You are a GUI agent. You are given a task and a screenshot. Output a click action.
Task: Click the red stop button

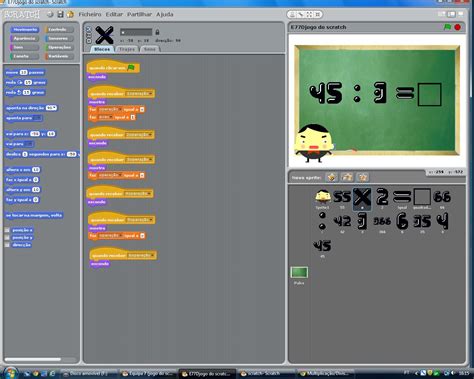tap(458, 27)
